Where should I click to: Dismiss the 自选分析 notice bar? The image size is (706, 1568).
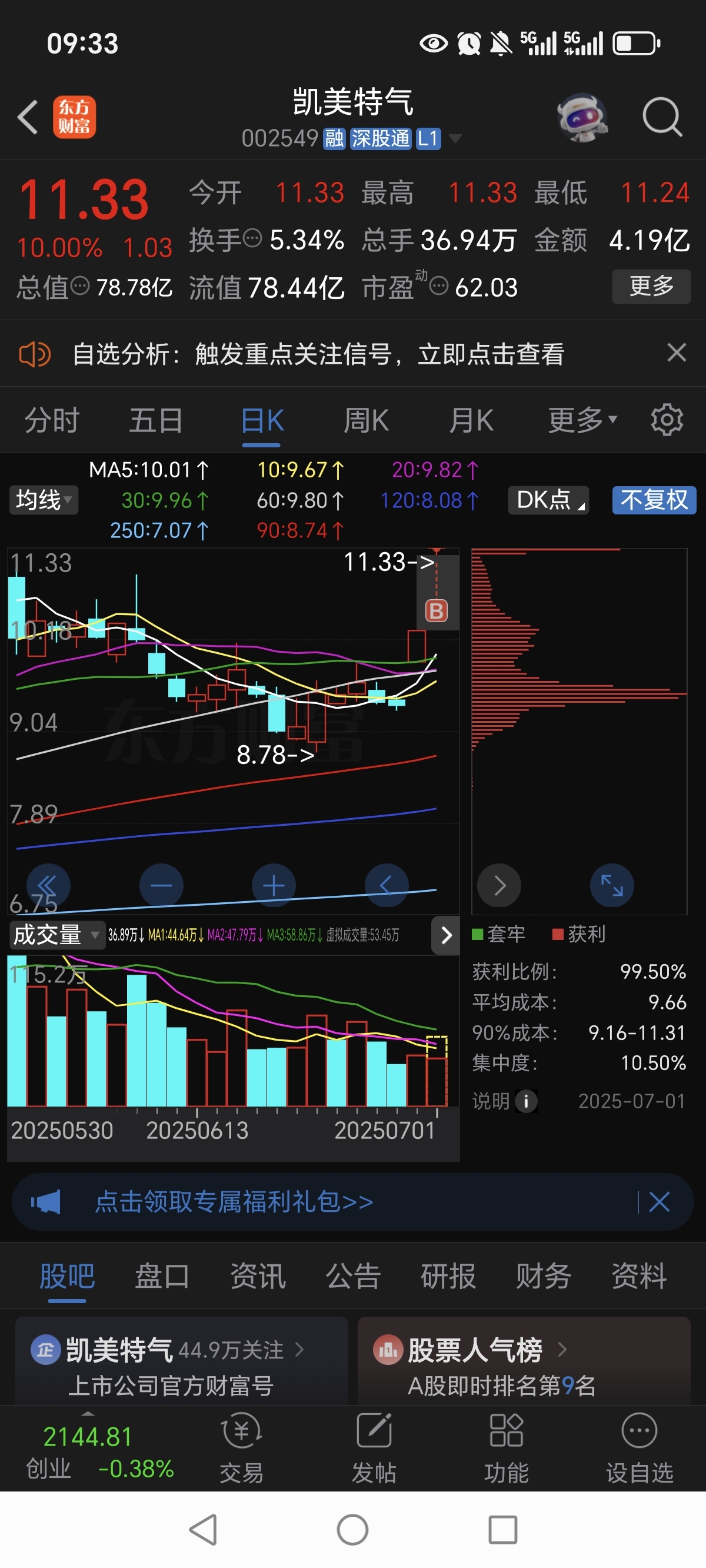[676, 353]
